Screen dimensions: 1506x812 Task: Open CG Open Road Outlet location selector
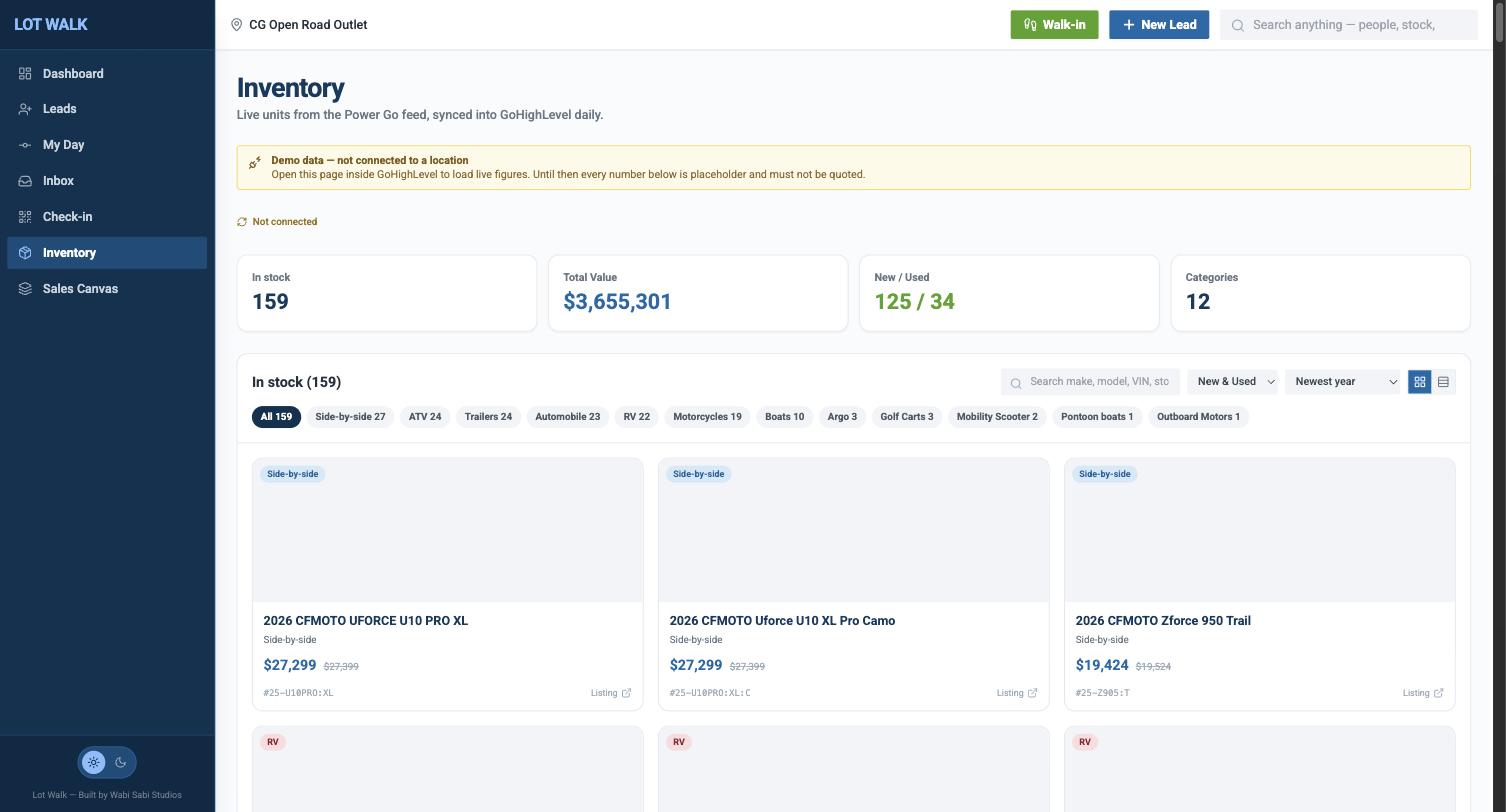(x=299, y=25)
